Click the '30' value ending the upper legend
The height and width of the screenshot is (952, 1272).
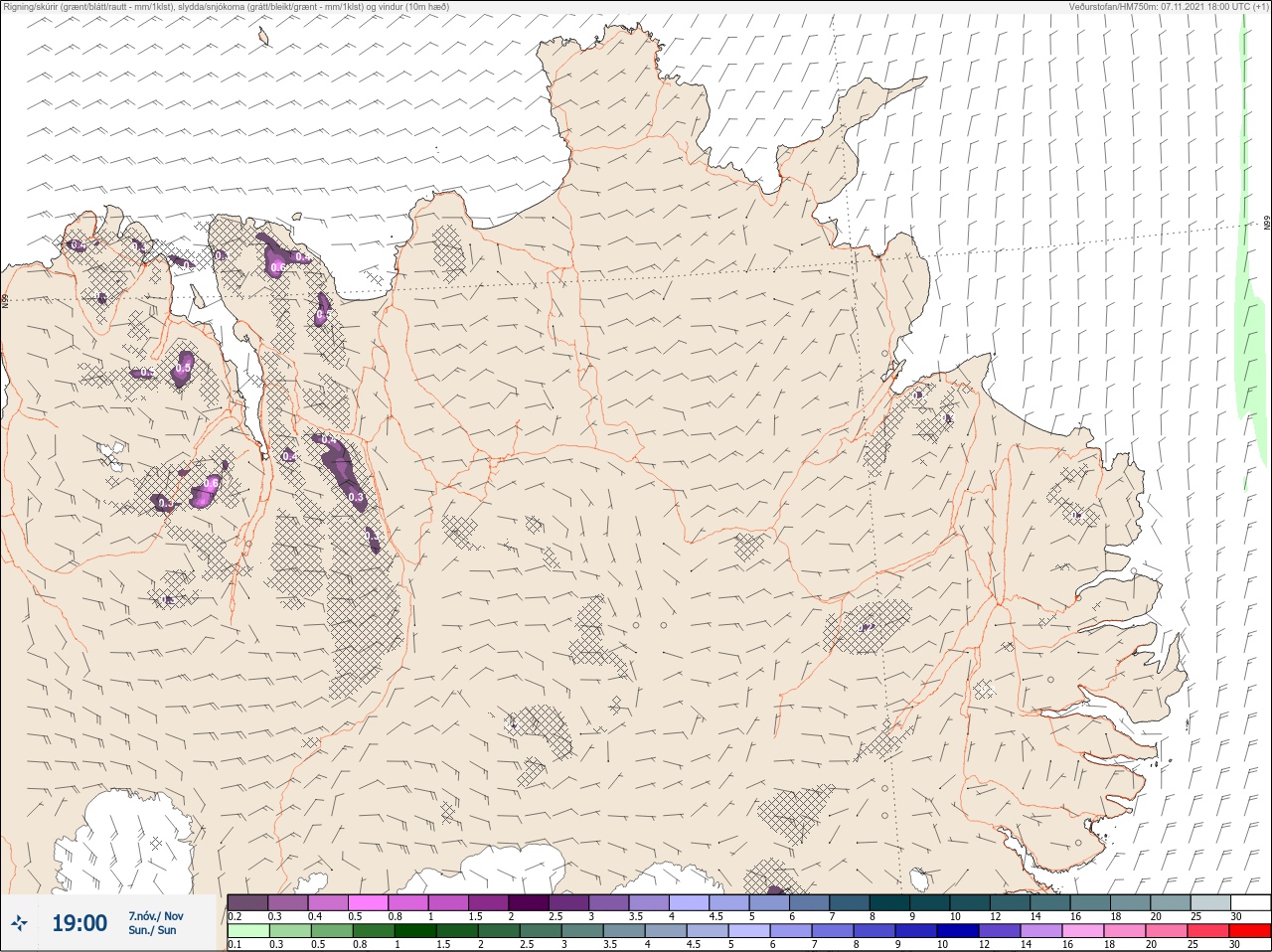tap(1236, 916)
